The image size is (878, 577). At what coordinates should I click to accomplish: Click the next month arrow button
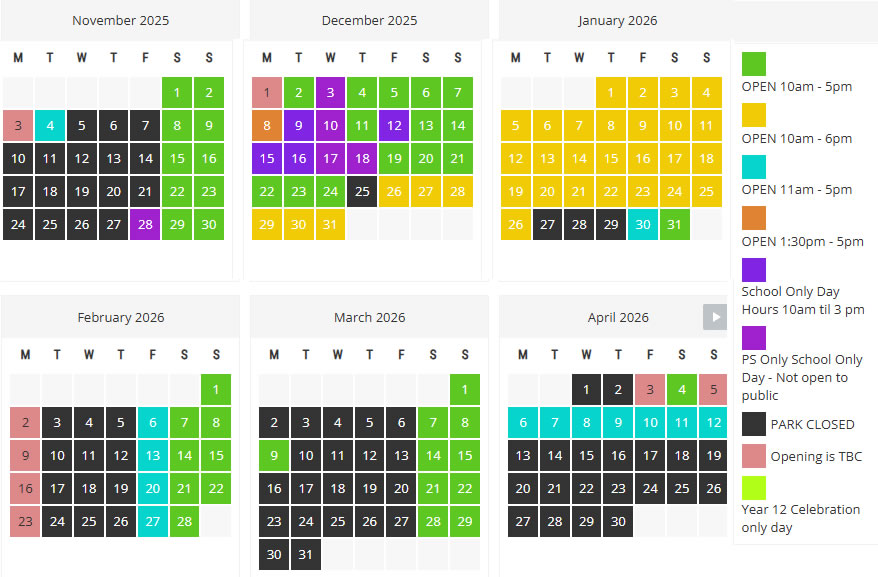pos(714,317)
